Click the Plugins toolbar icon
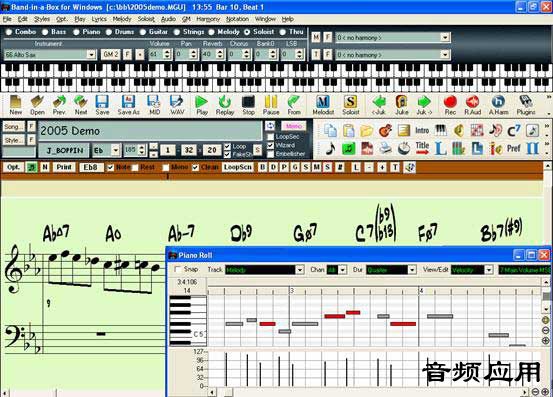Image resolution: width=553 pixels, height=397 pixels. tap(526, 105)
